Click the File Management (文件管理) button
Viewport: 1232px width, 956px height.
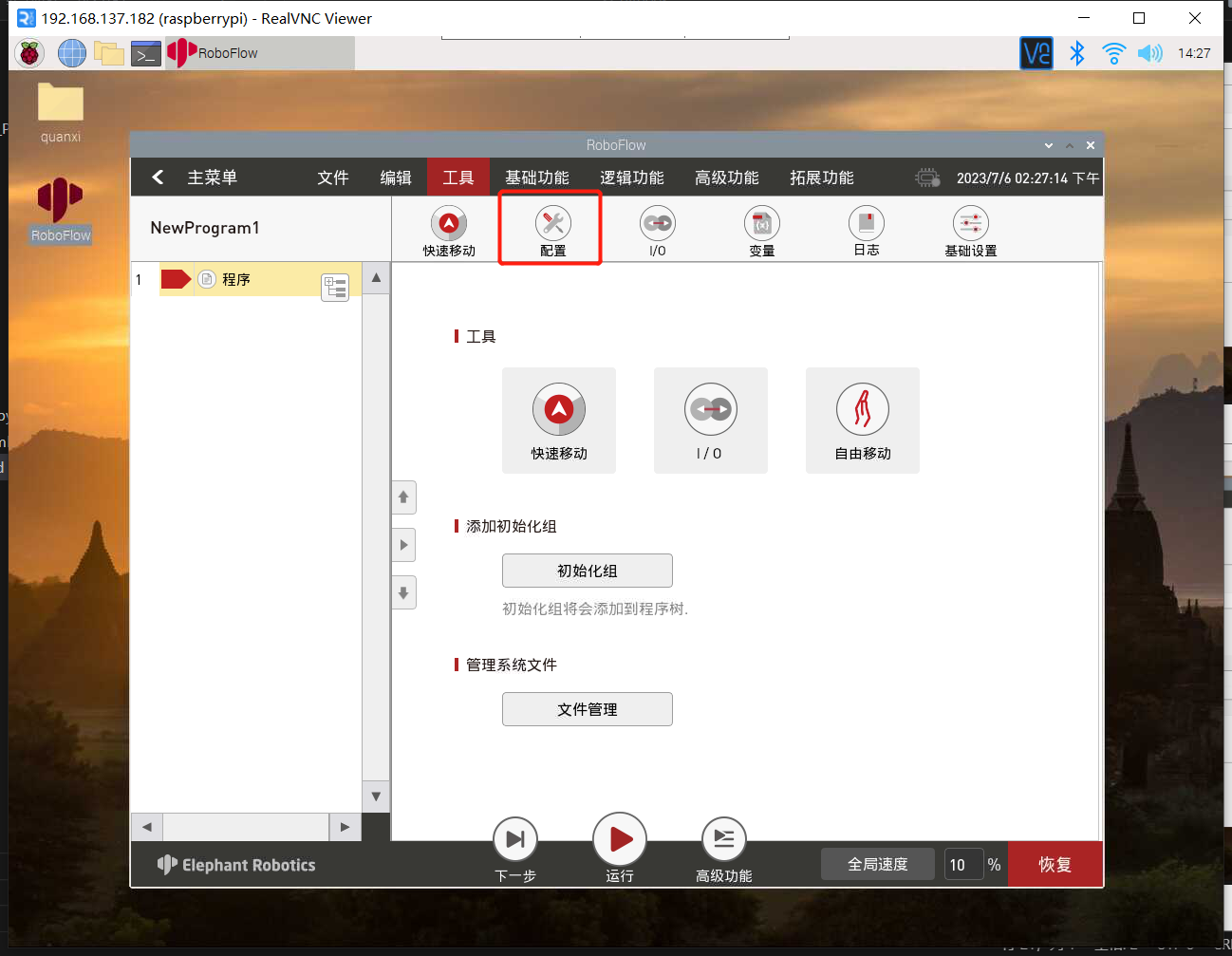pyautogui.click(x=587, y=709)
